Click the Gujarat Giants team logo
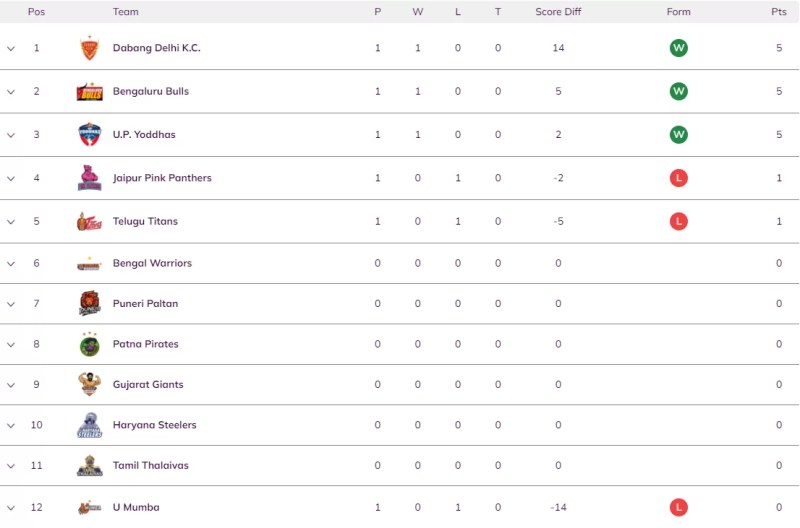The height and width of the screenshot is (528, 800). [89, 385]
